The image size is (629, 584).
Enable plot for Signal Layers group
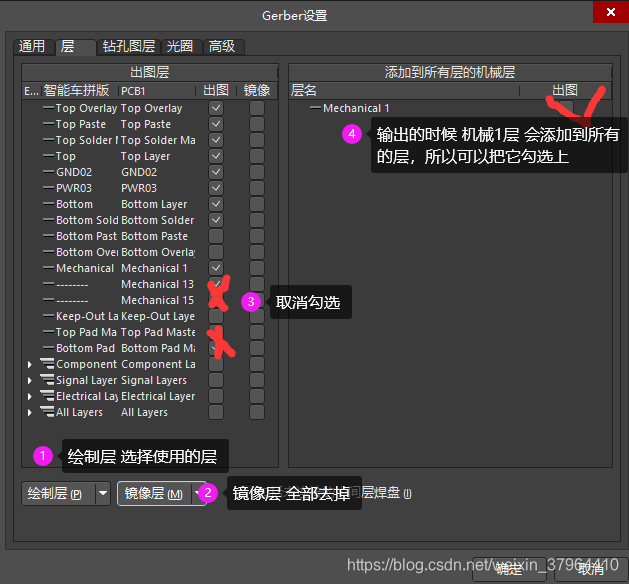coord(216,380)
